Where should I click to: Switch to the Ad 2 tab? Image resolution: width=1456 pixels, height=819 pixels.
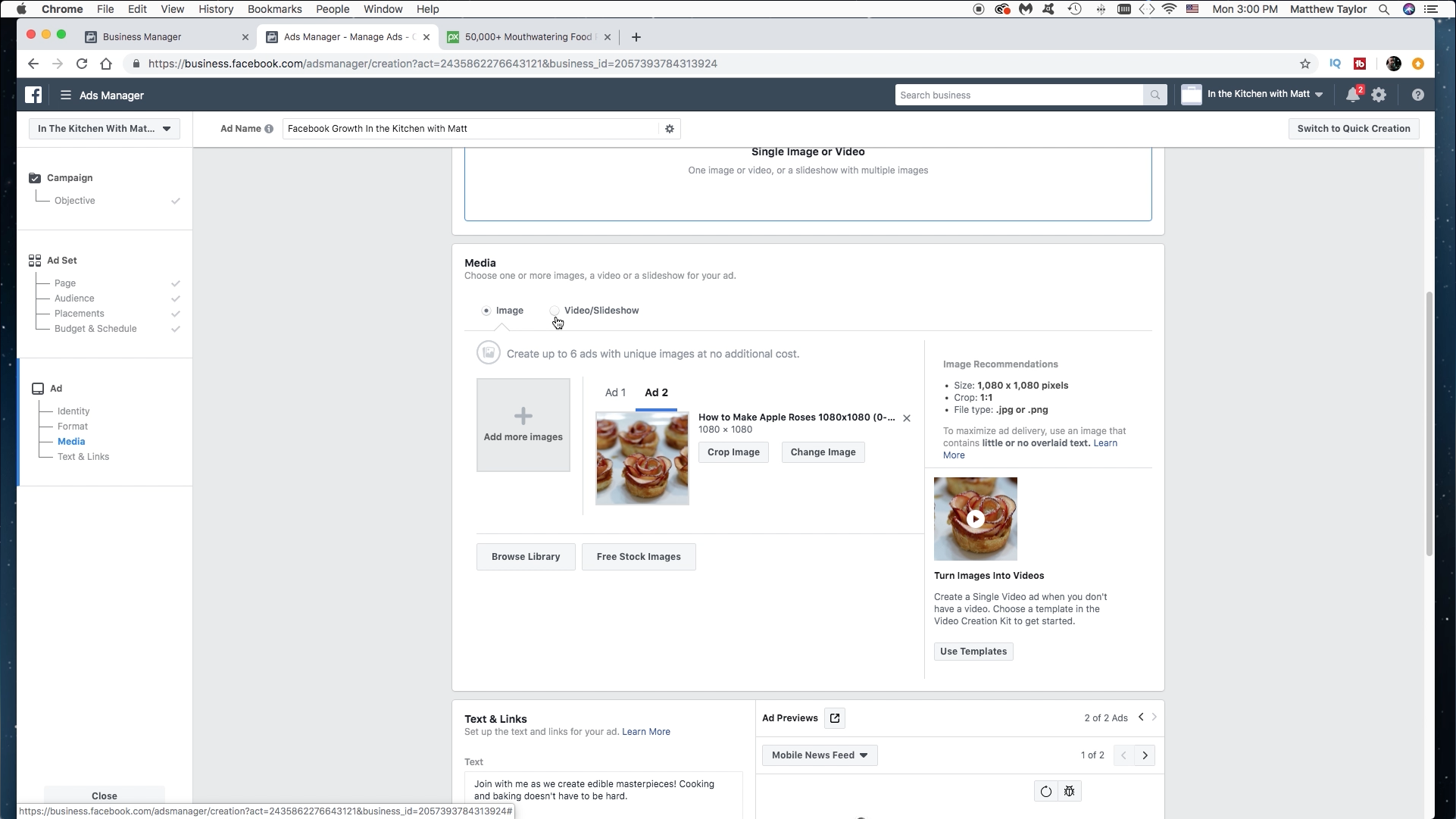(x=656, y=392)
